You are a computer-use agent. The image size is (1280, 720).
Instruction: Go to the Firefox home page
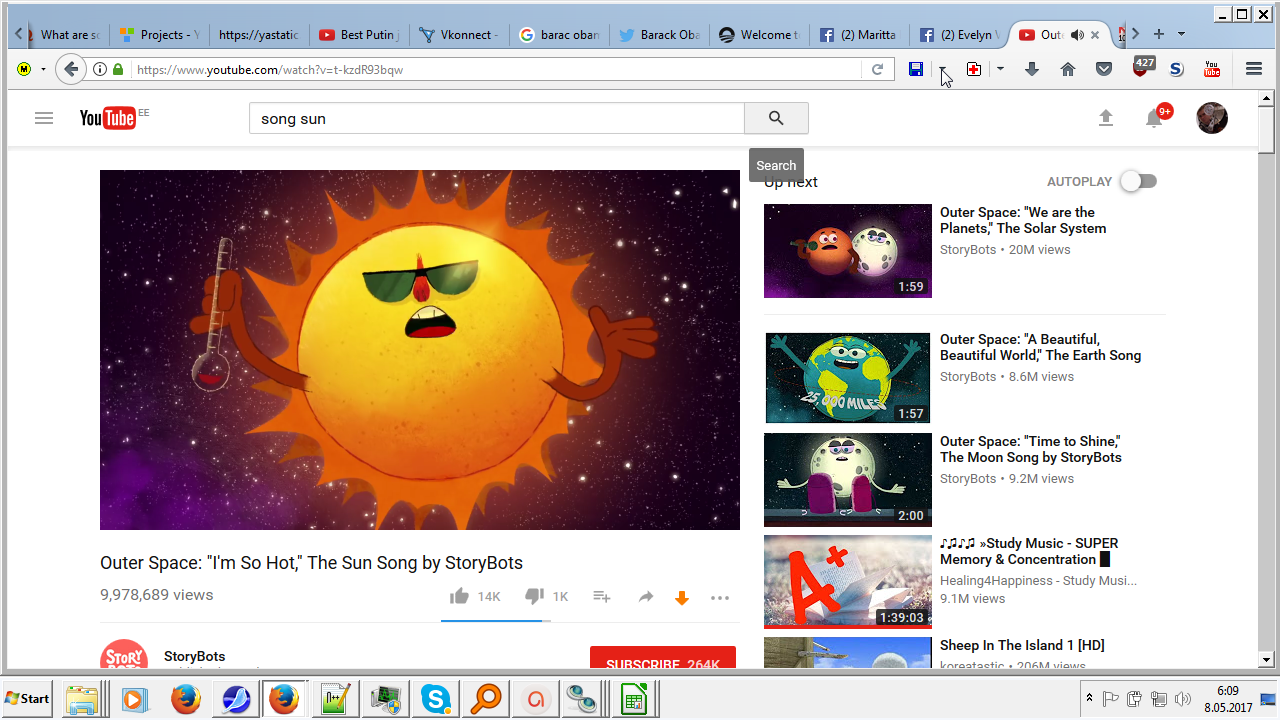click(x=1068, y=69)
